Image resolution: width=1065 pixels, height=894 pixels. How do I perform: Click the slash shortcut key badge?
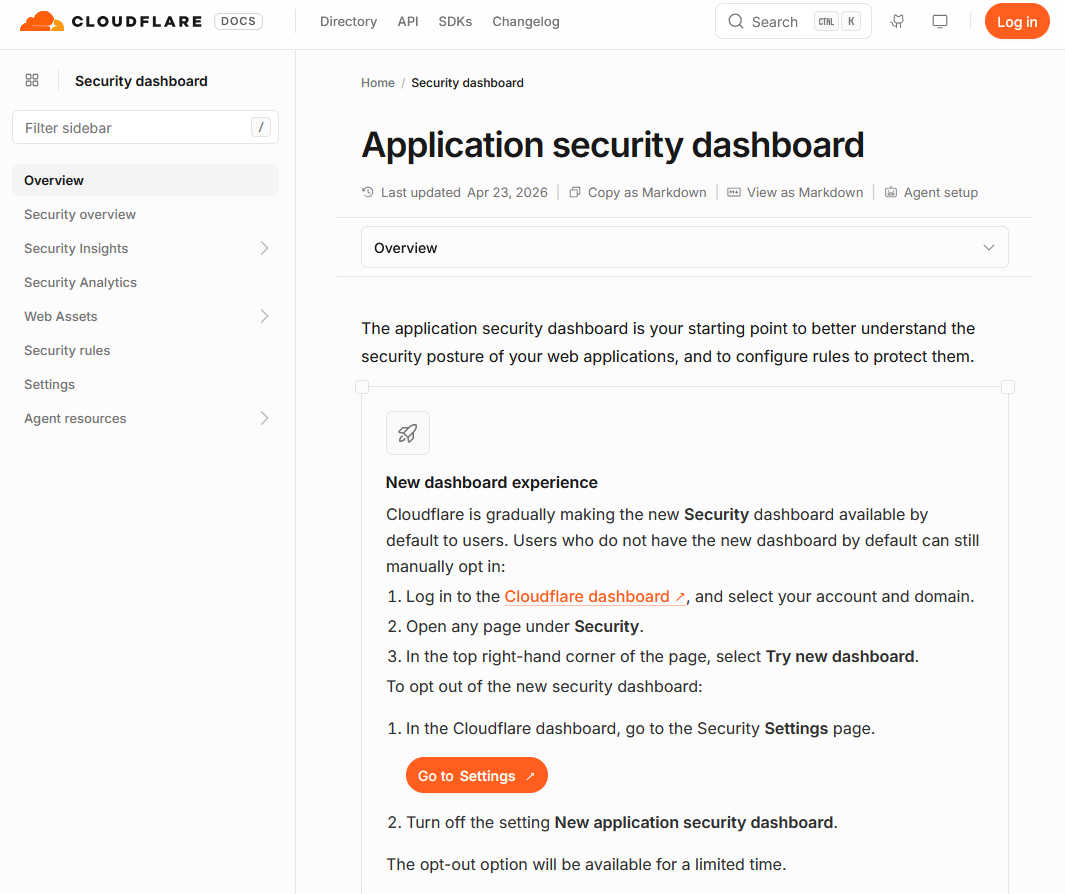pyautogui.click(x=261, y=127)
